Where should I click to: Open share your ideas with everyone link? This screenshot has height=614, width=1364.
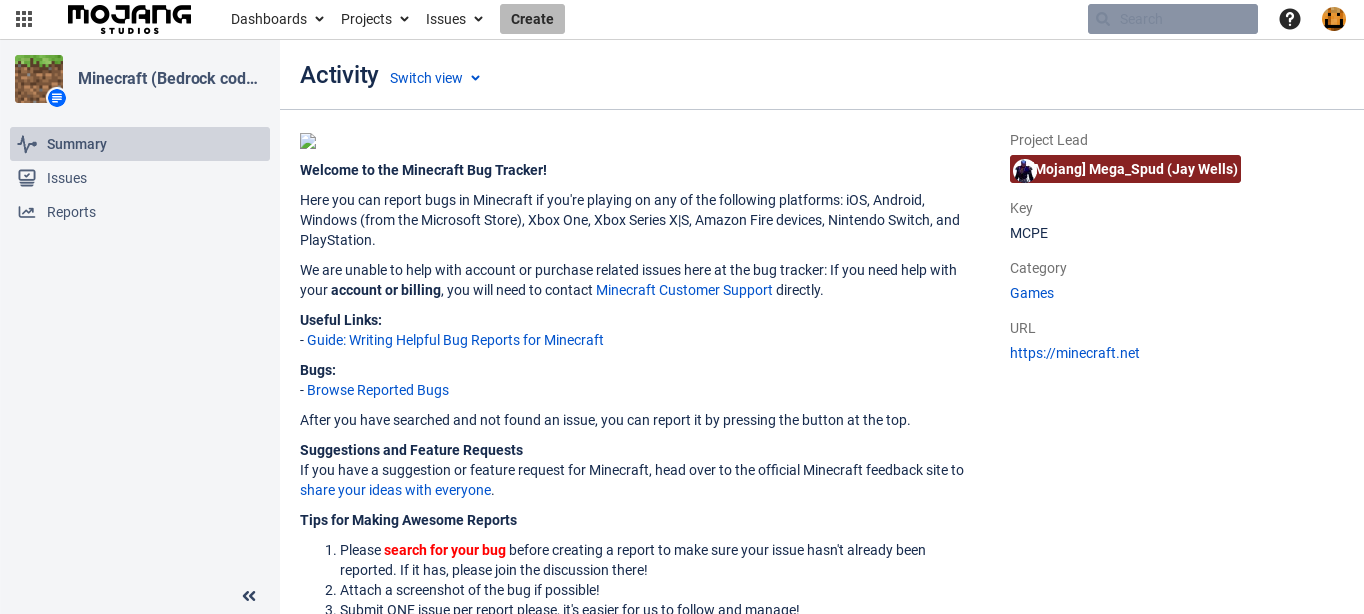pyautogui.click(x=395, y=490)
